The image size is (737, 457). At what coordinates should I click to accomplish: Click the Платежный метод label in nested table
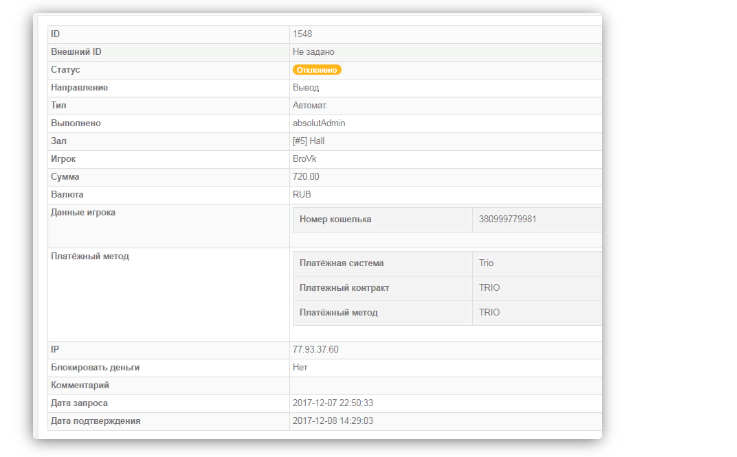(338, 313)
